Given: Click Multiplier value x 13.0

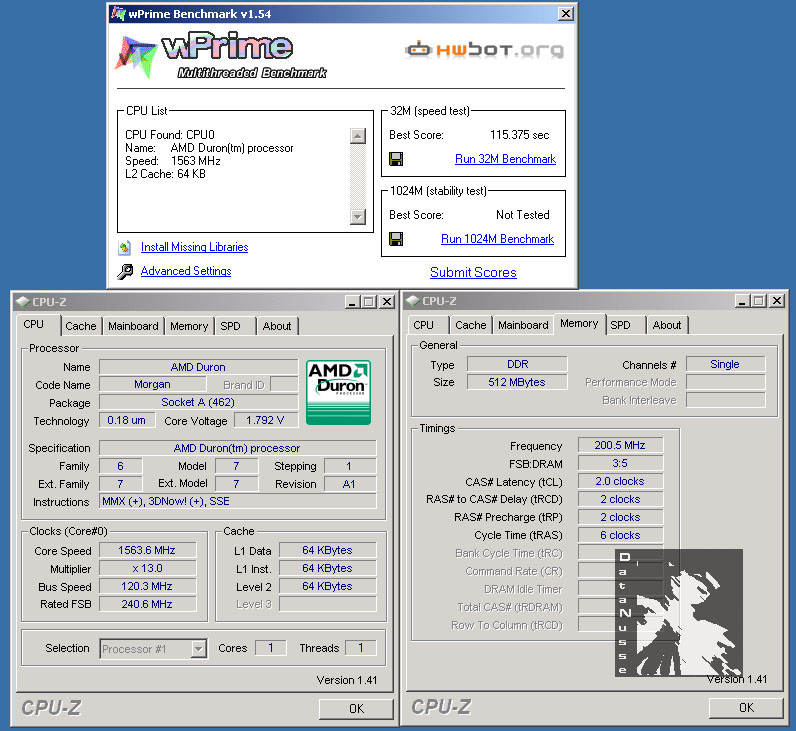Looking at the screenshot, I should tap(147, 568).
